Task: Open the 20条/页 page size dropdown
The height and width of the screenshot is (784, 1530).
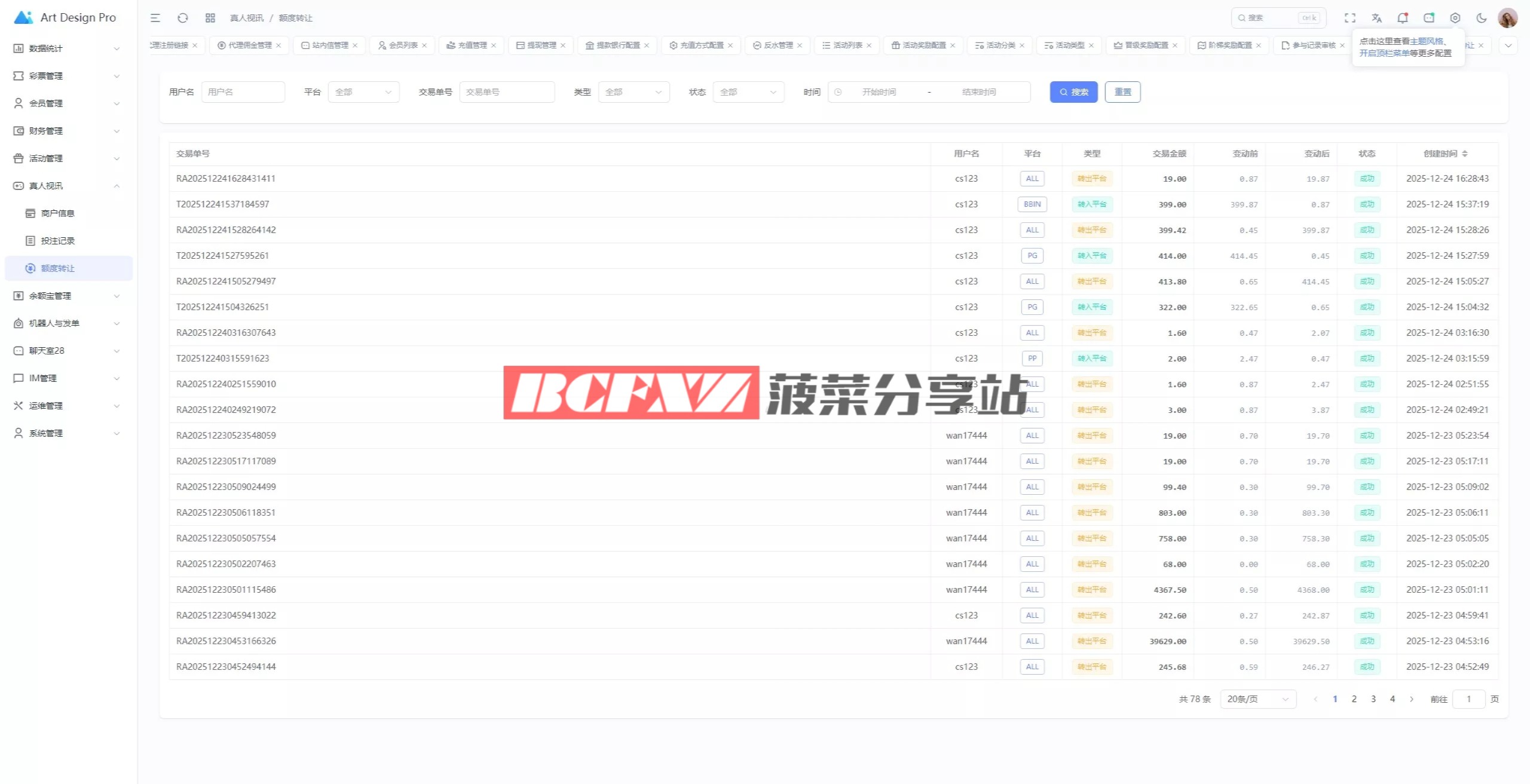Action: coord(1257,699)
